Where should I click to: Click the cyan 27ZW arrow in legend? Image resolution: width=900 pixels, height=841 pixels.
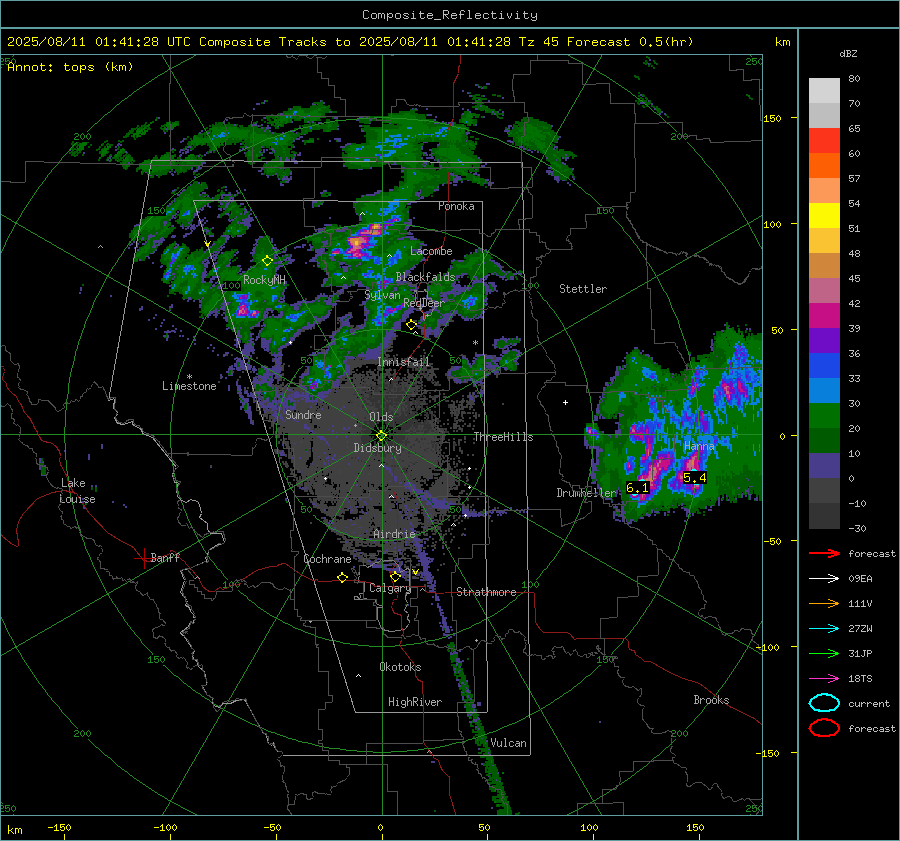[x=824, y=629]
